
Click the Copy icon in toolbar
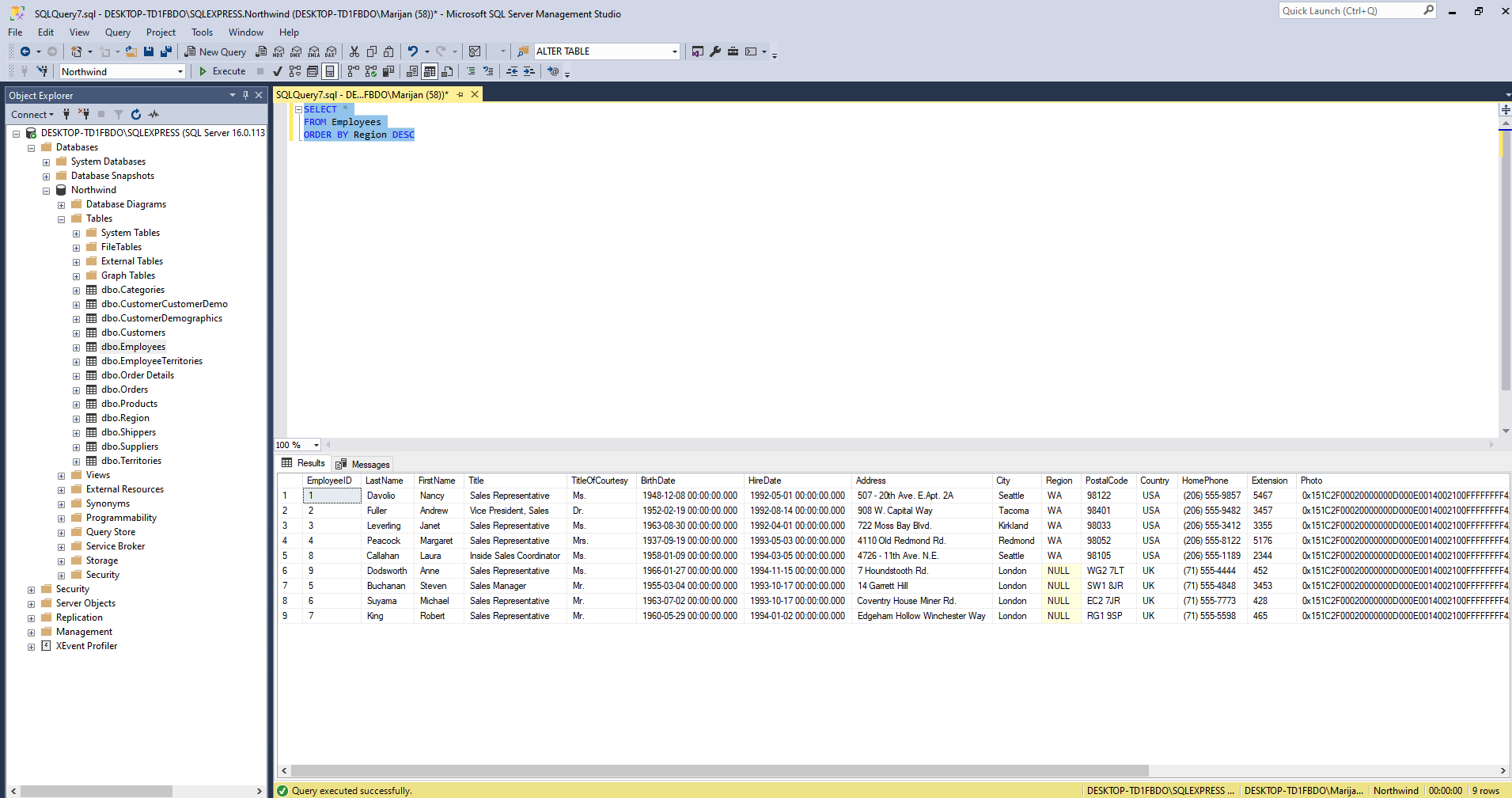pyautogui.click(x=372, y=51)
